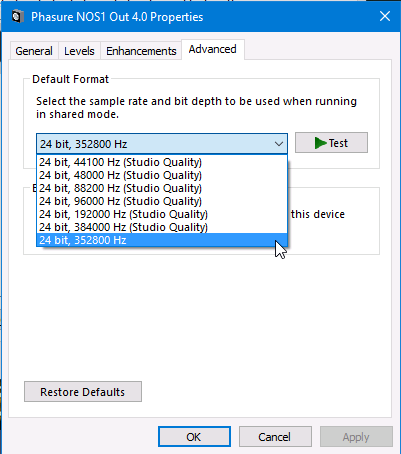Close the Phasure NOS1 Properties window

[x=385, y=16]
